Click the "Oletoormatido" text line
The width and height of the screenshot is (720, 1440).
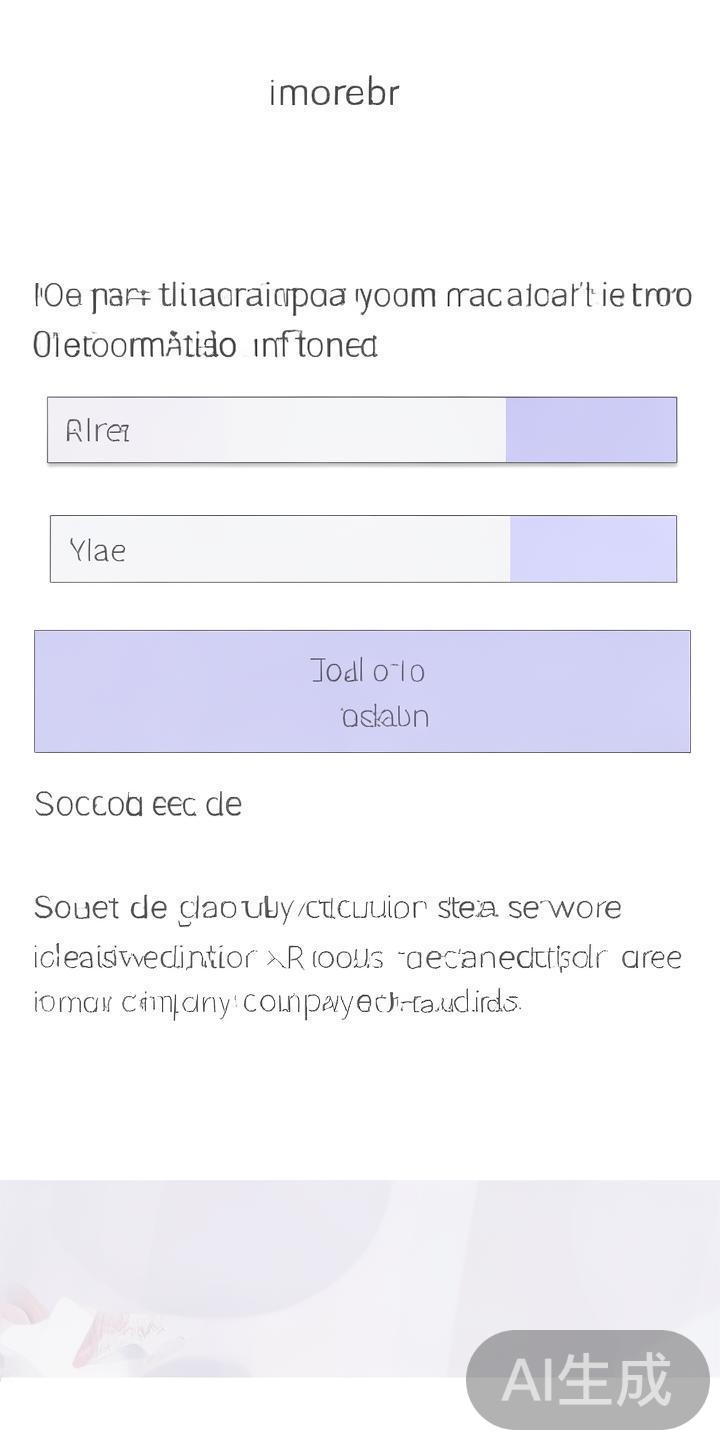point(135,346)
